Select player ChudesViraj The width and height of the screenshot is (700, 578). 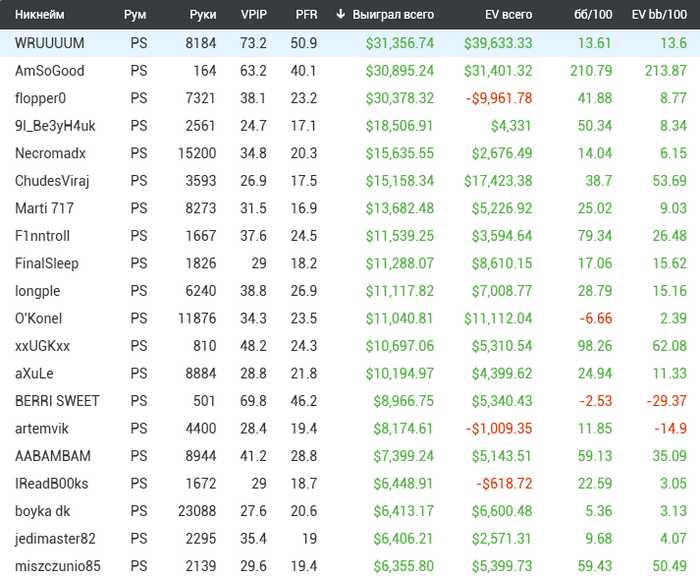pyautogui.click(x=52, y=181)
